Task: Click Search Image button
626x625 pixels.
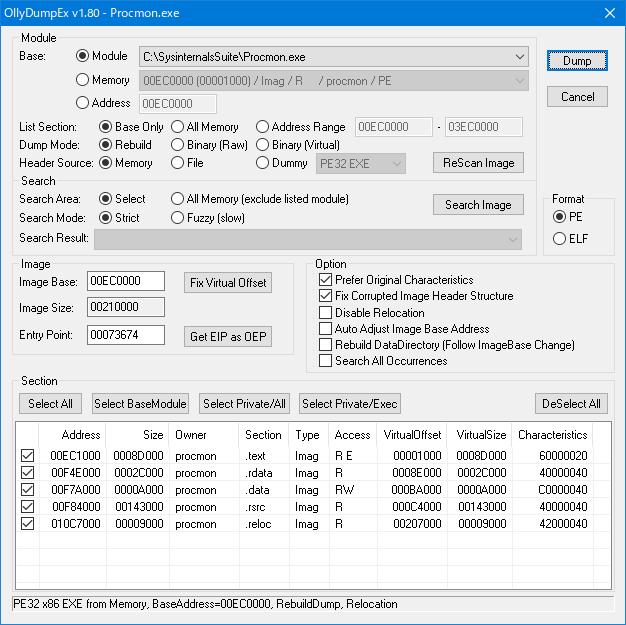Action: tap(478, 205)
